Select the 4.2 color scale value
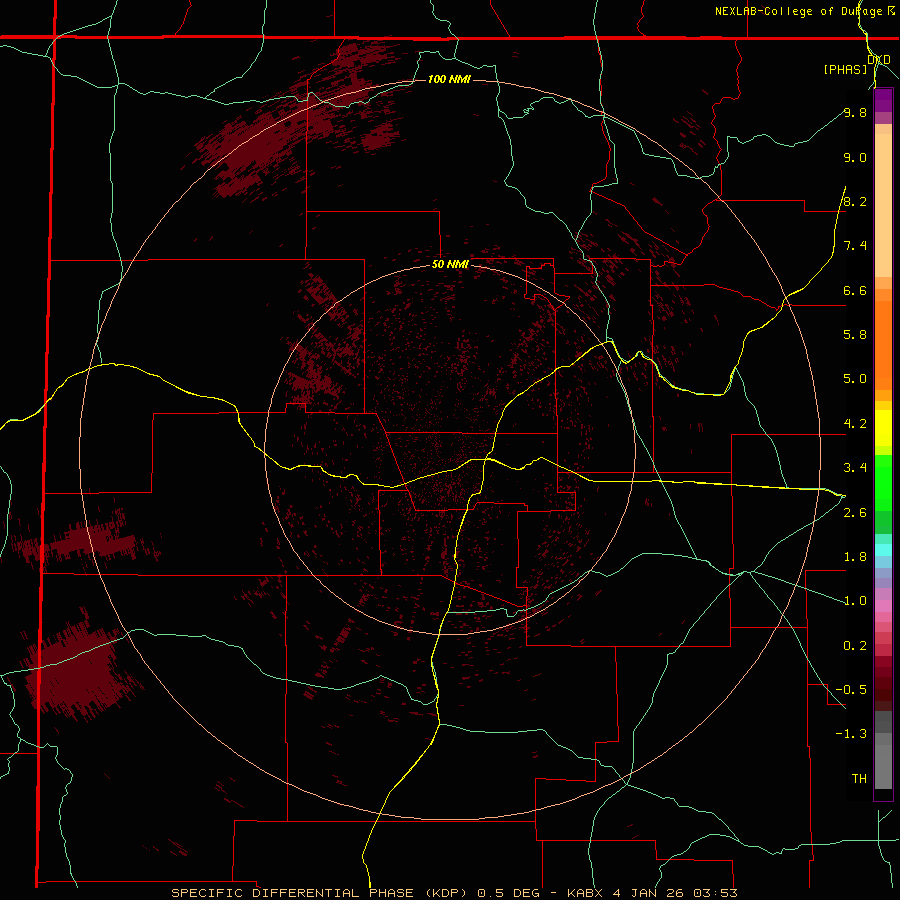The width and height of the screenshot is (900, 900). [855, 424]
